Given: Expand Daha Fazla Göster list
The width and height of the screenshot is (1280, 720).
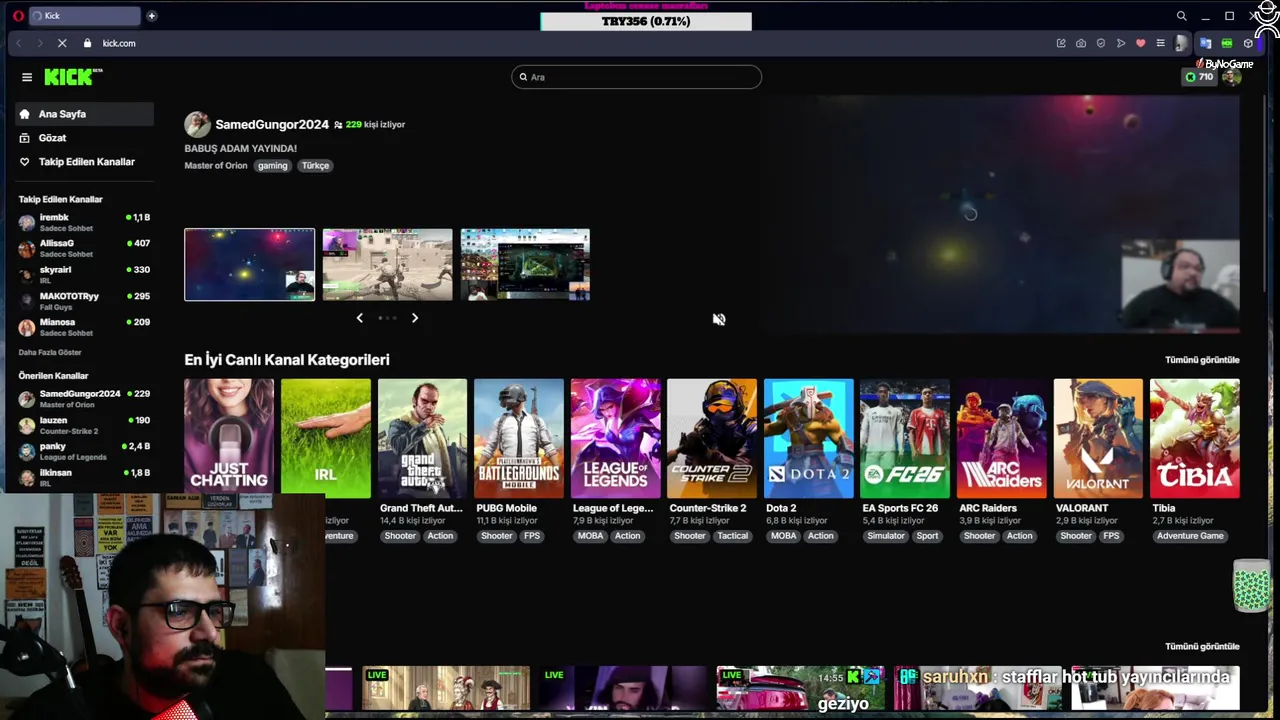Looking at the screenshot, I should click(50, 352).
